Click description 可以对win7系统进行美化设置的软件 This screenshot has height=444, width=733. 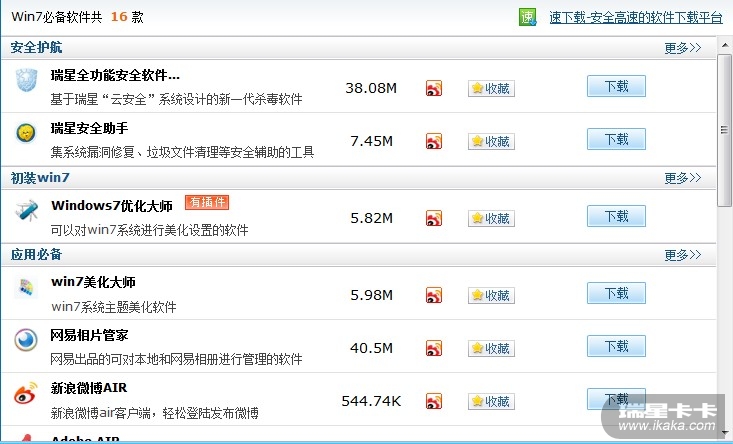[x=150, y=230]
